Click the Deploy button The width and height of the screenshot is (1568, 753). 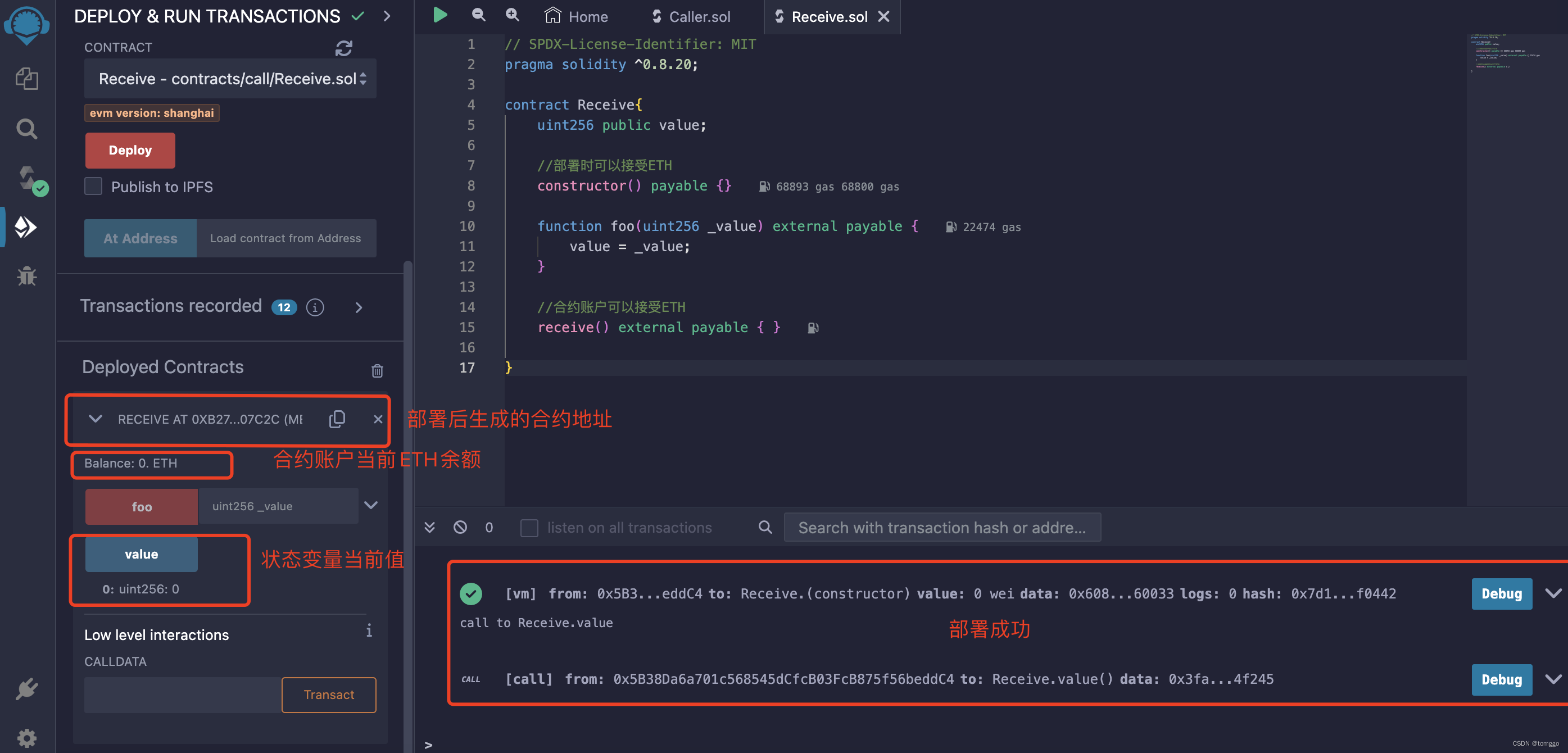click(130, 149)
